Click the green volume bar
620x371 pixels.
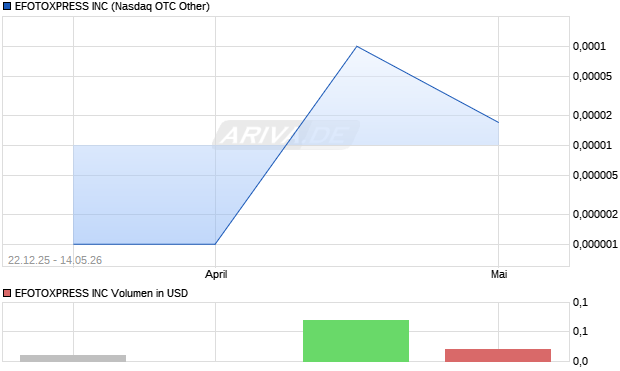pos(356,341)
